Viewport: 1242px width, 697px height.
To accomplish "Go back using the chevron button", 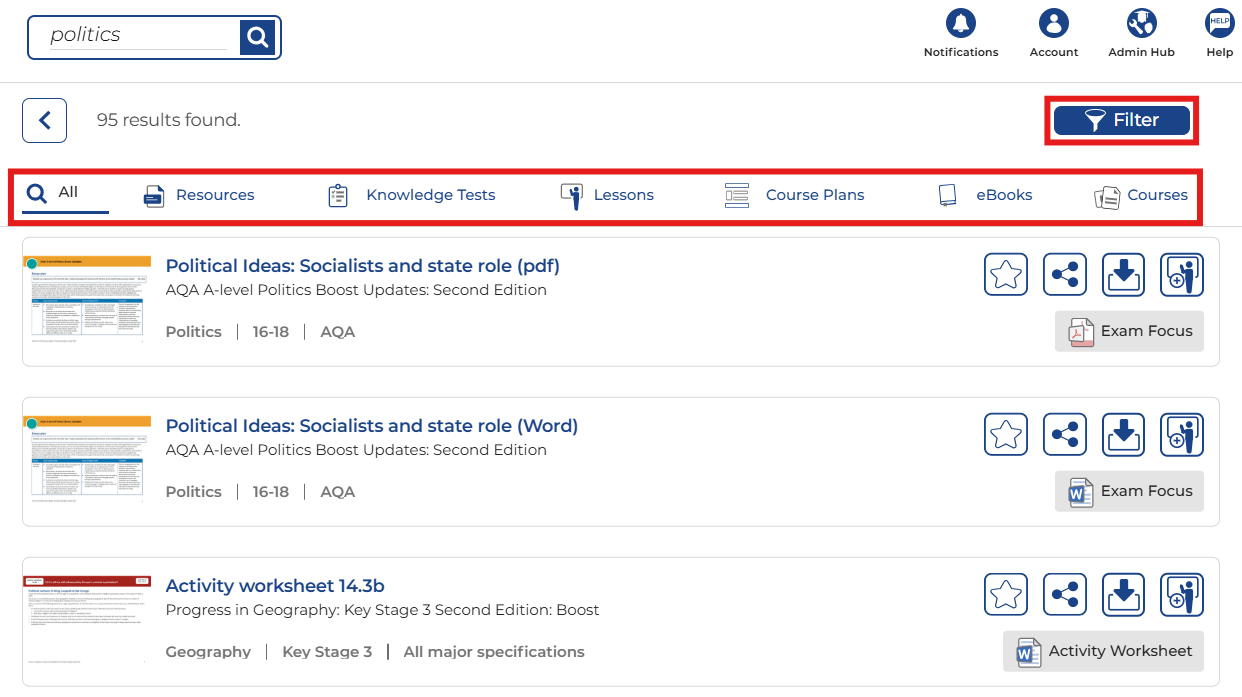I will coord(44,120).
